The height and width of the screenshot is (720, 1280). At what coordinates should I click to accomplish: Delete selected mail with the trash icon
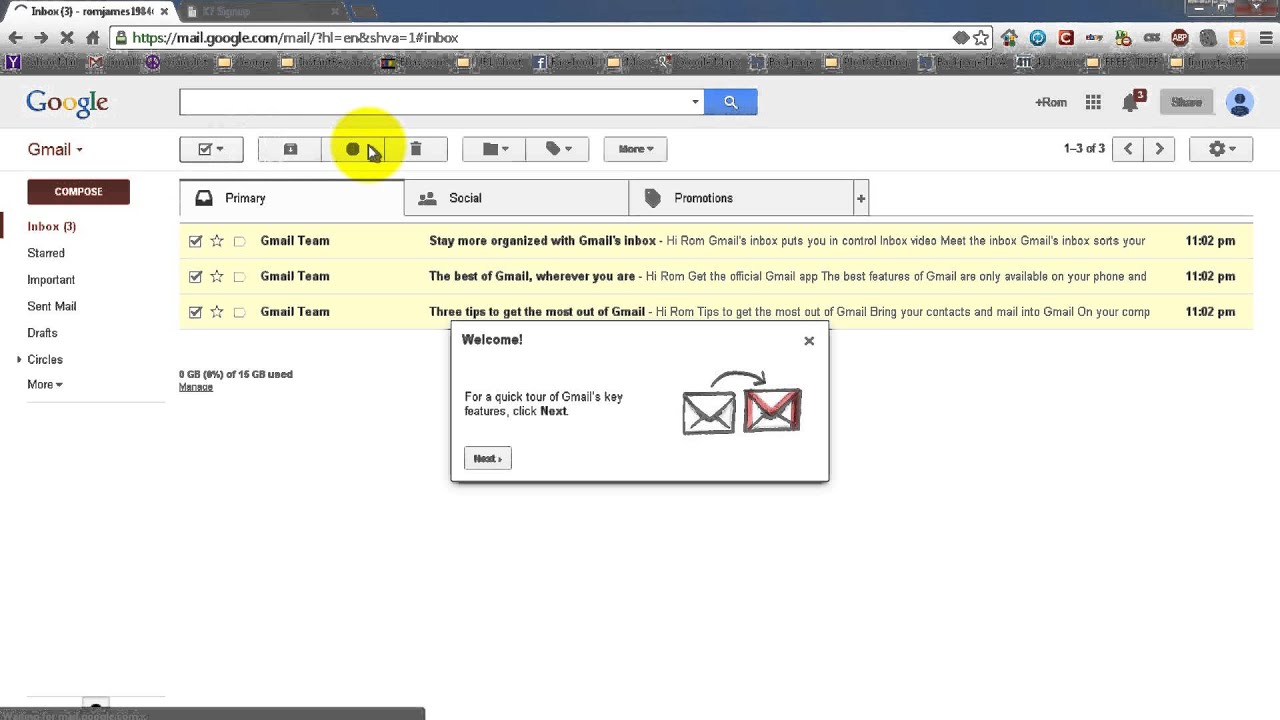click(415, 149)
